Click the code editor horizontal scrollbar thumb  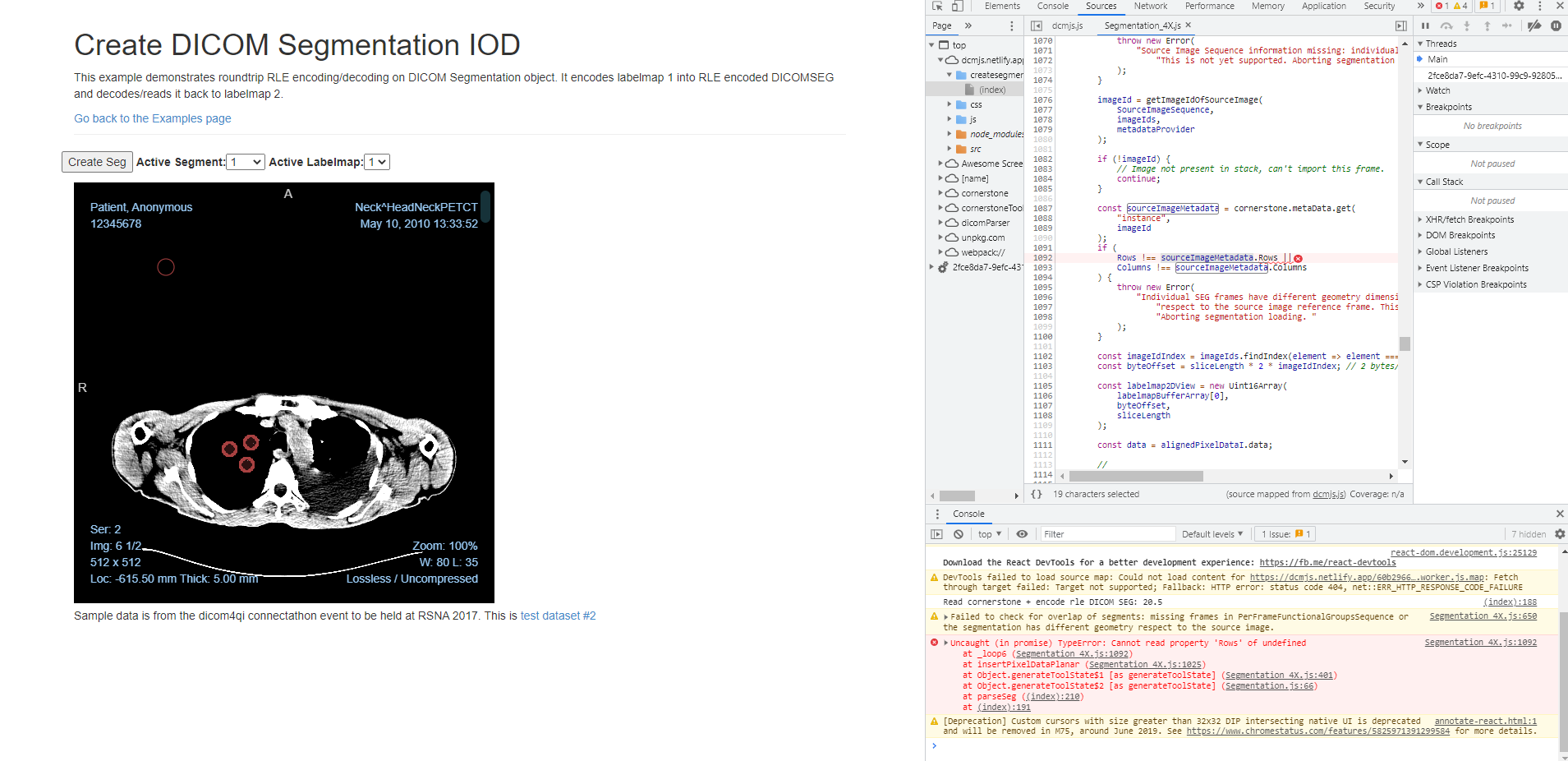1136,476
